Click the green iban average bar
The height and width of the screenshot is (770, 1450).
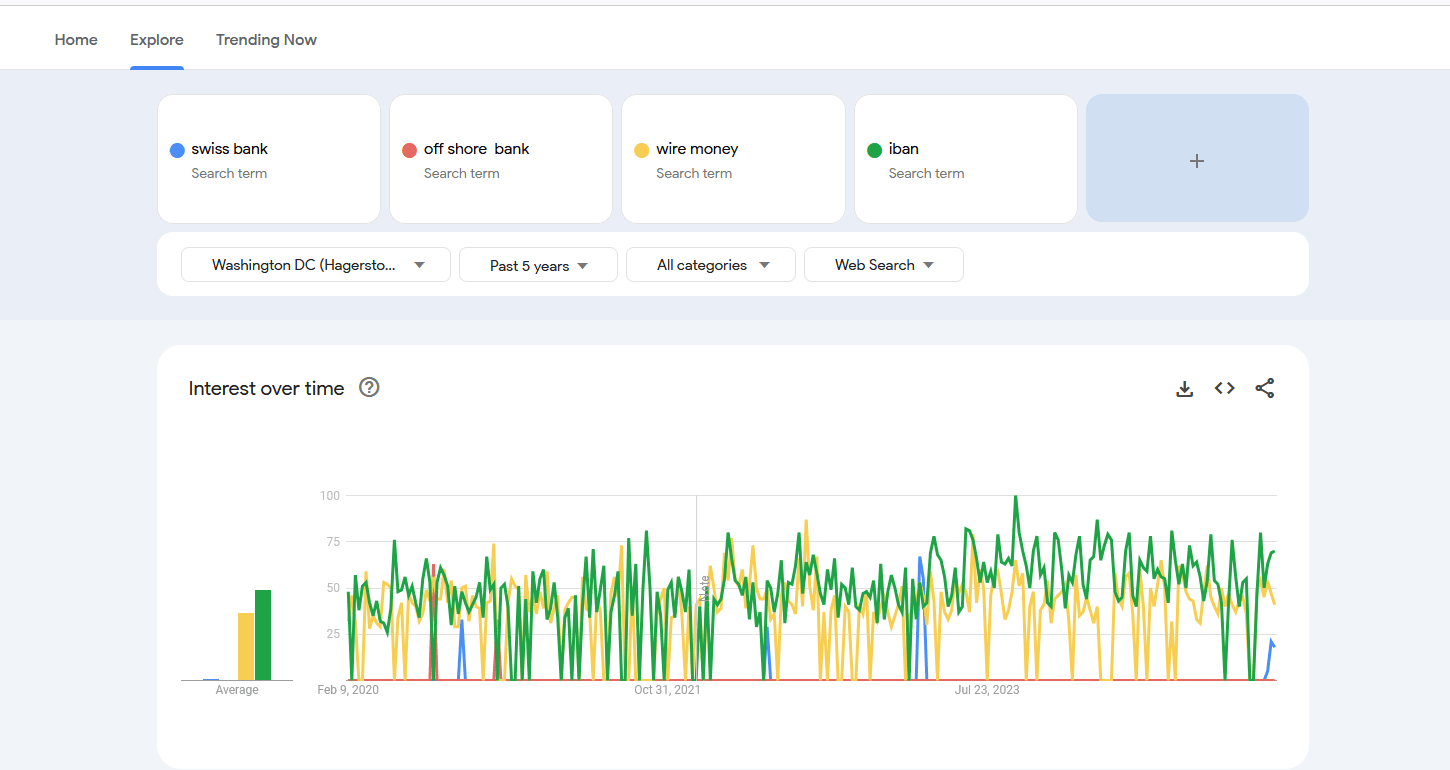pos(263,635)
